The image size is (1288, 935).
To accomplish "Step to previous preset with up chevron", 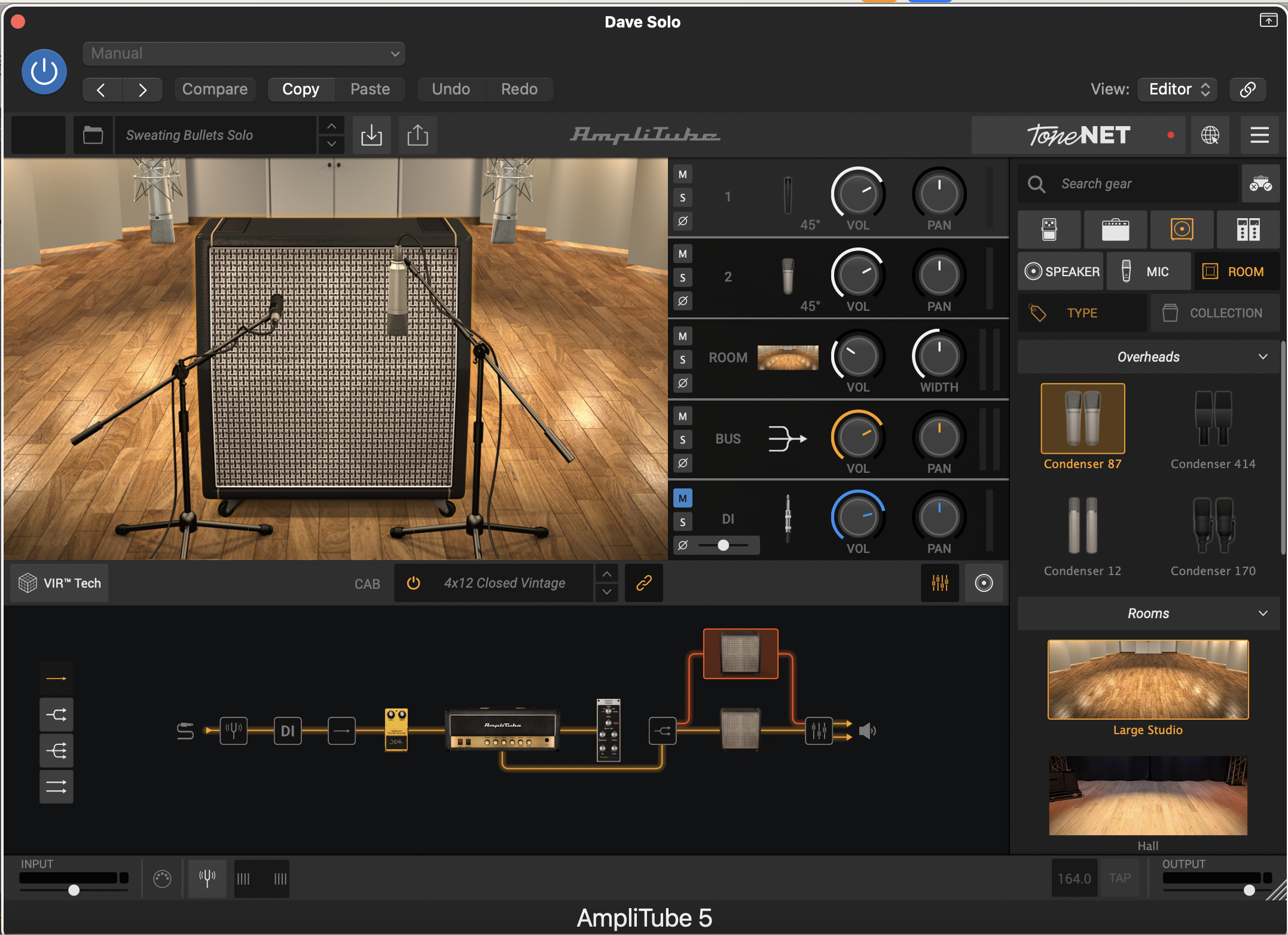I will click(331, 126).
